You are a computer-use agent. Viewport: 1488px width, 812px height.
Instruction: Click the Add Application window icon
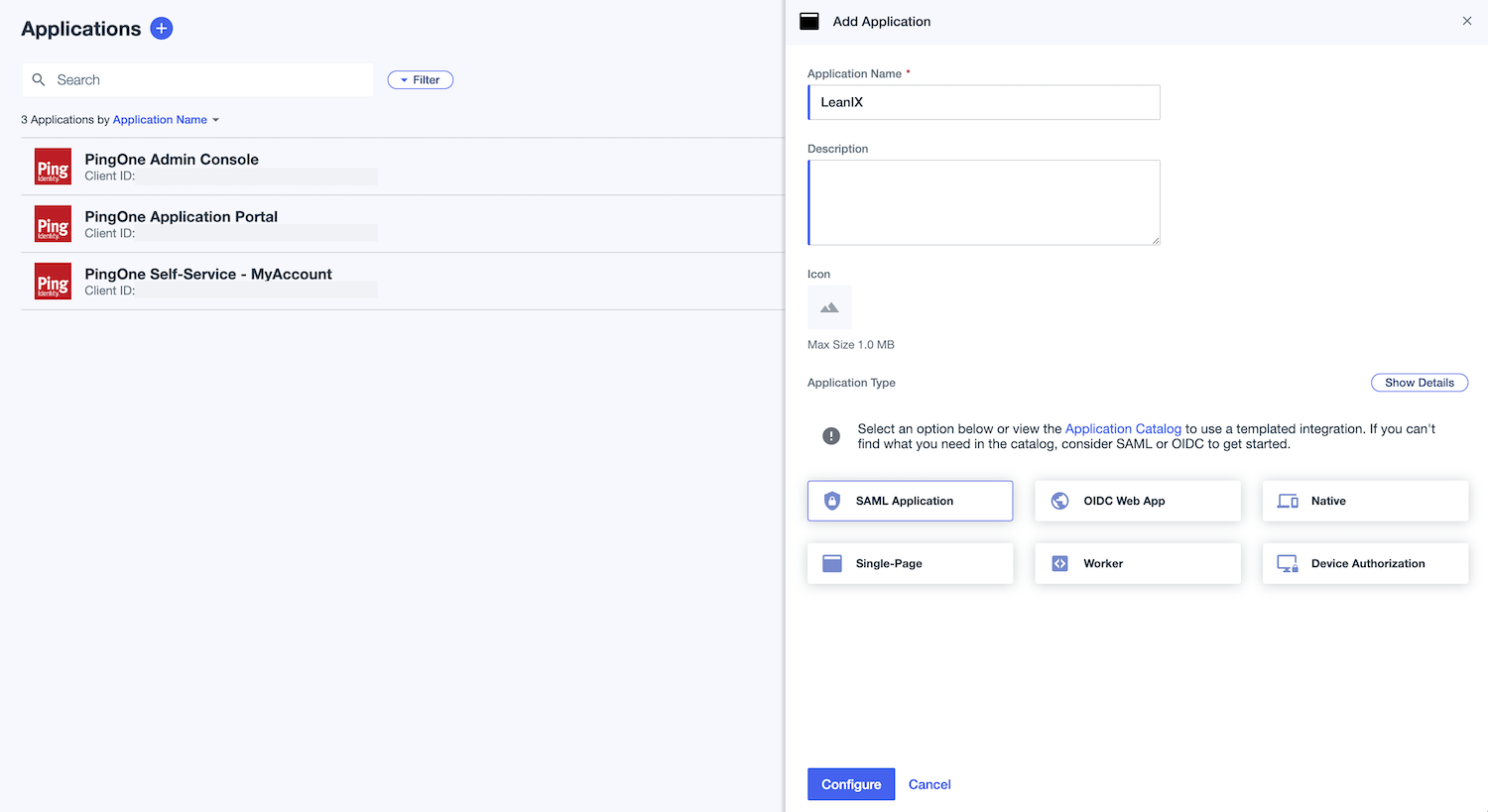coord(809,21)
